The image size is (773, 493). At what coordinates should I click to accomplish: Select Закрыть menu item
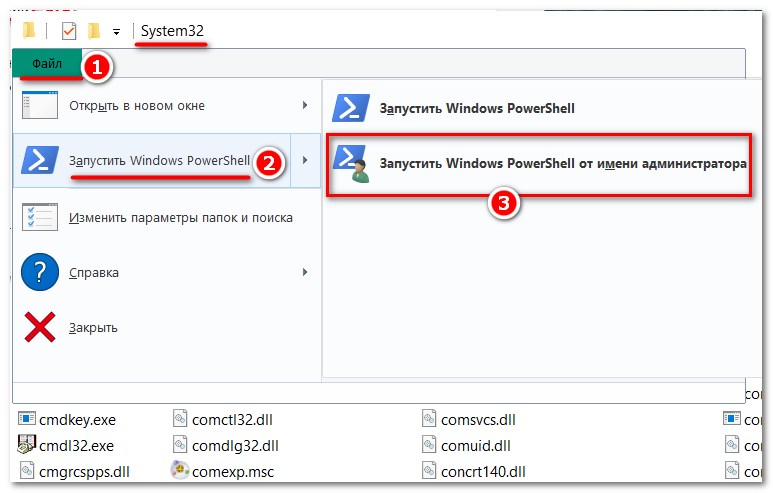pyautogui.click(x=167, y=327)
